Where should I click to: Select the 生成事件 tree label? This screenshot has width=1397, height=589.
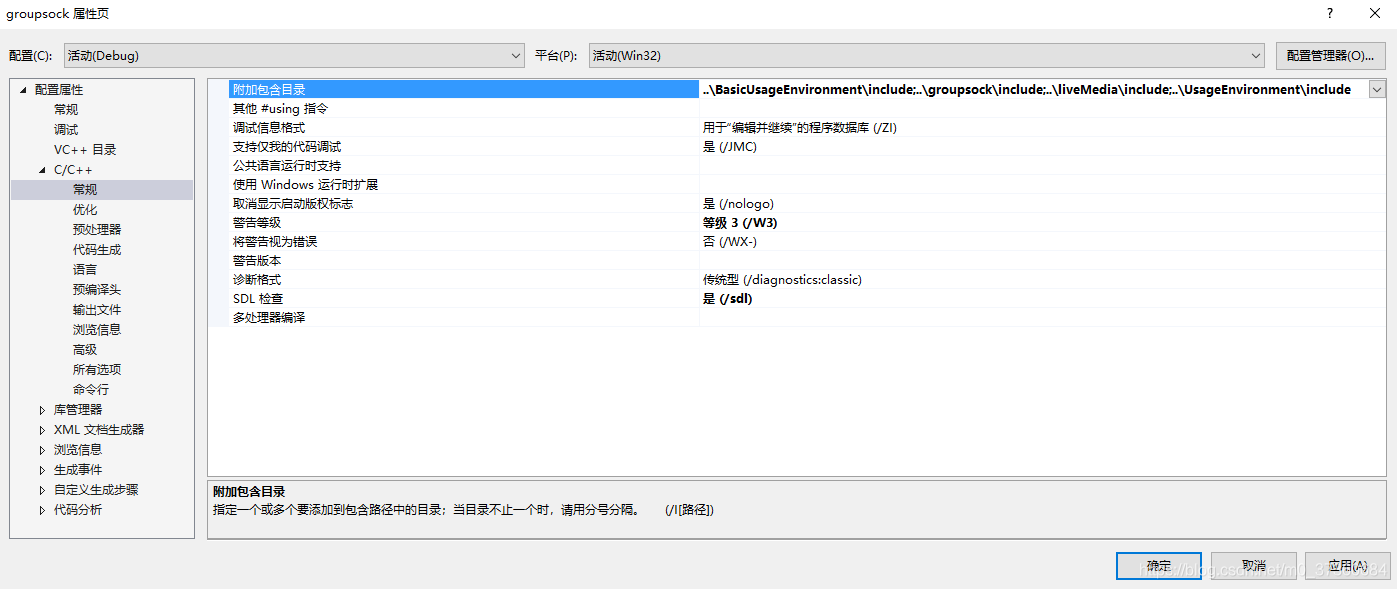click(x=78, y=470)
